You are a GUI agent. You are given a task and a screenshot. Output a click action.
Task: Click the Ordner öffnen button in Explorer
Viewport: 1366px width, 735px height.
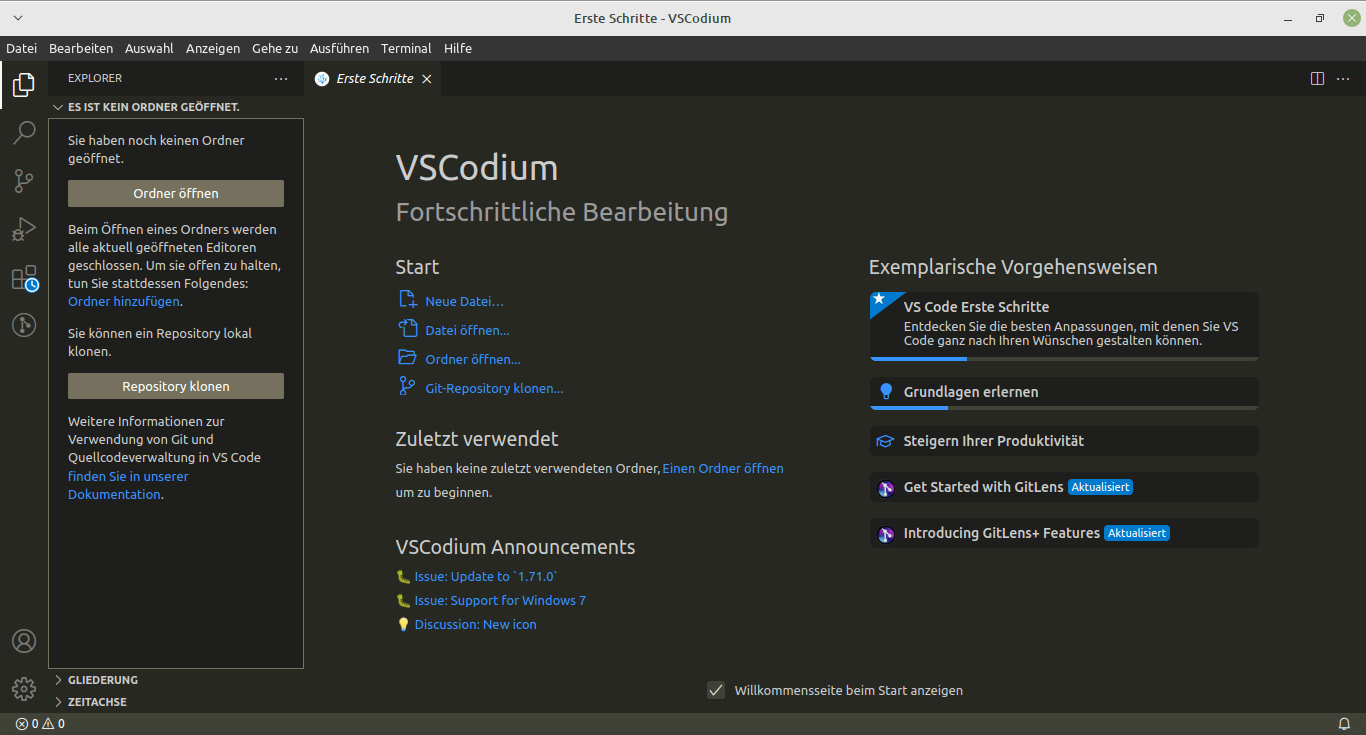click(x=176, y=194)
